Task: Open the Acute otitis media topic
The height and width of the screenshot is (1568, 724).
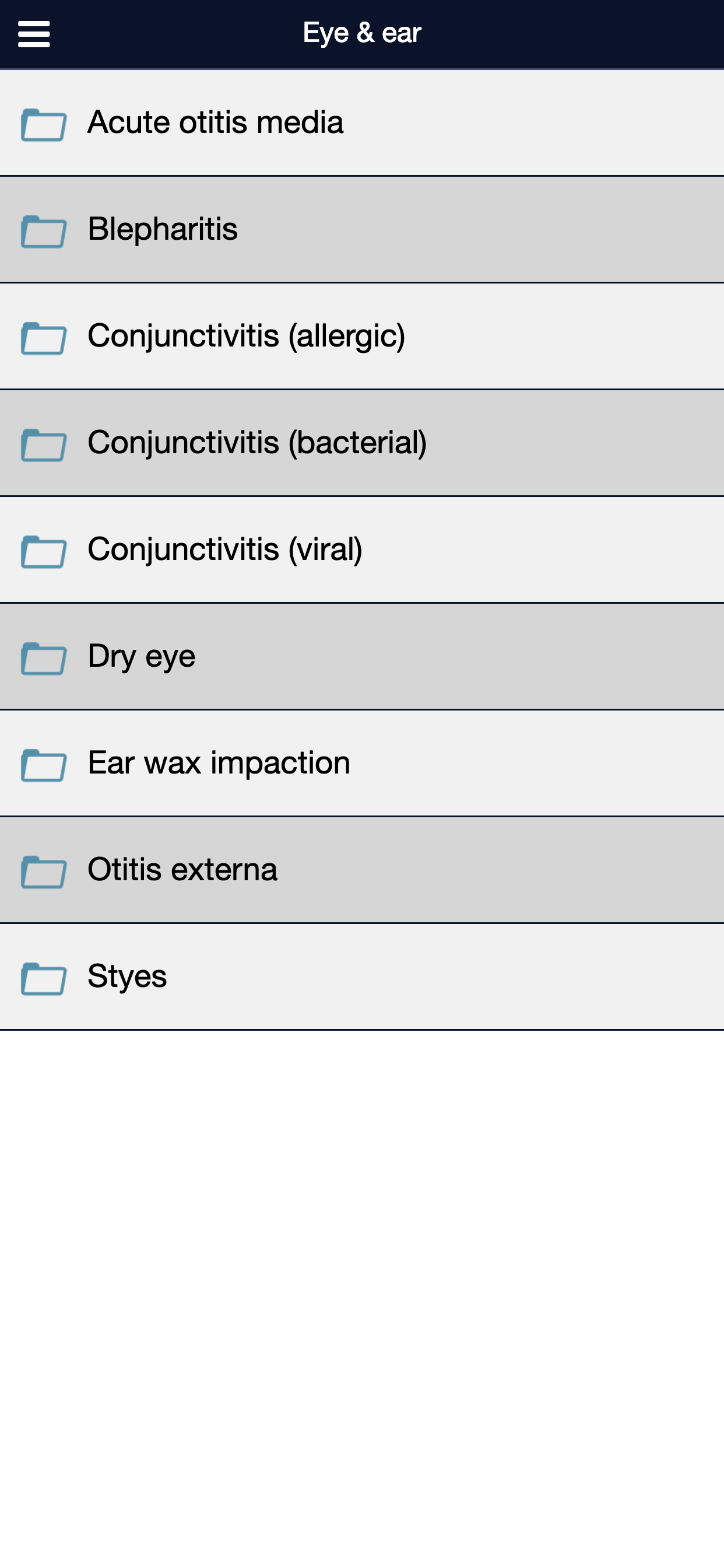Action: point(362,123)
